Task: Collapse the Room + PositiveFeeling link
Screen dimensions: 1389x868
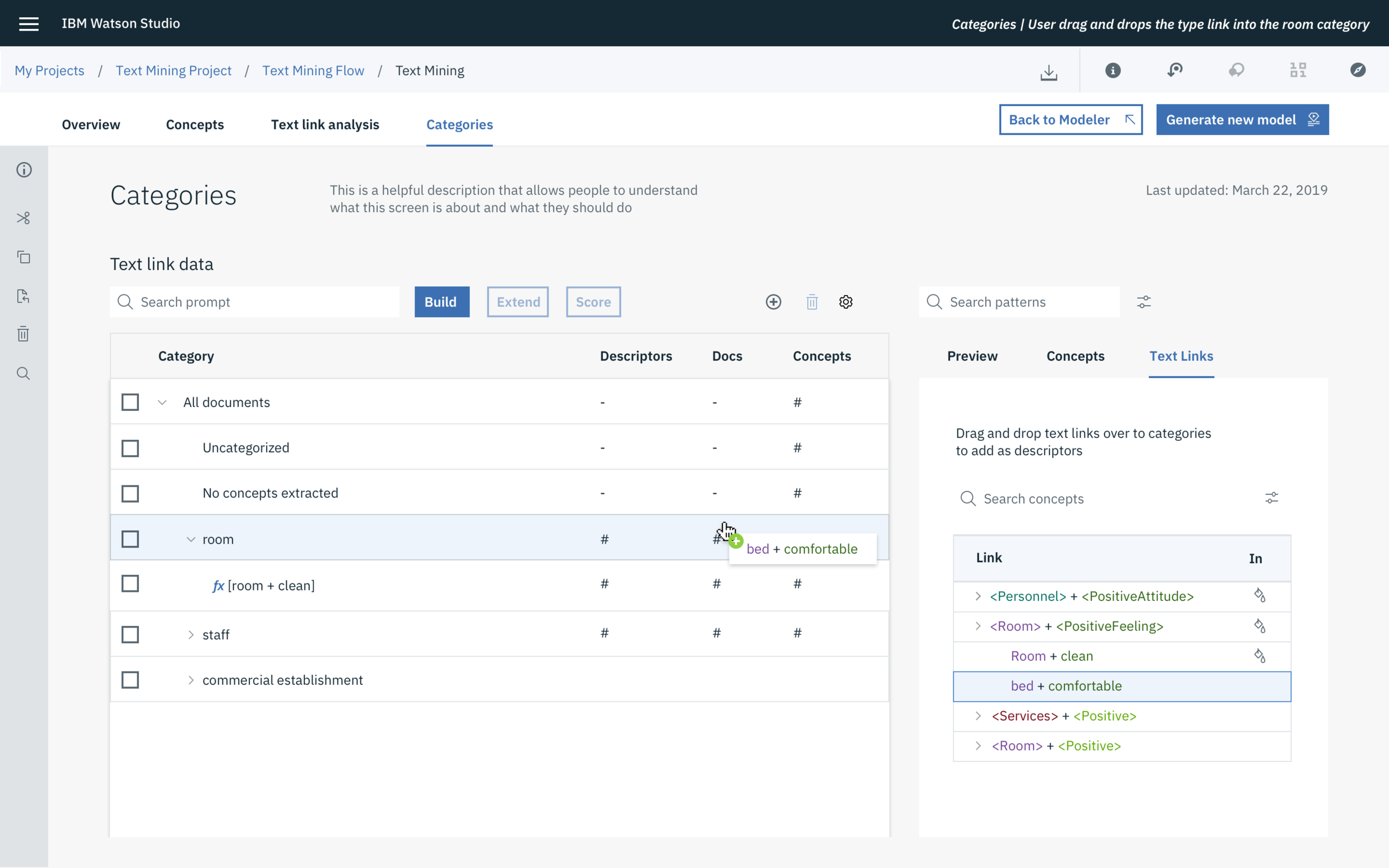Action: (978, 626)
